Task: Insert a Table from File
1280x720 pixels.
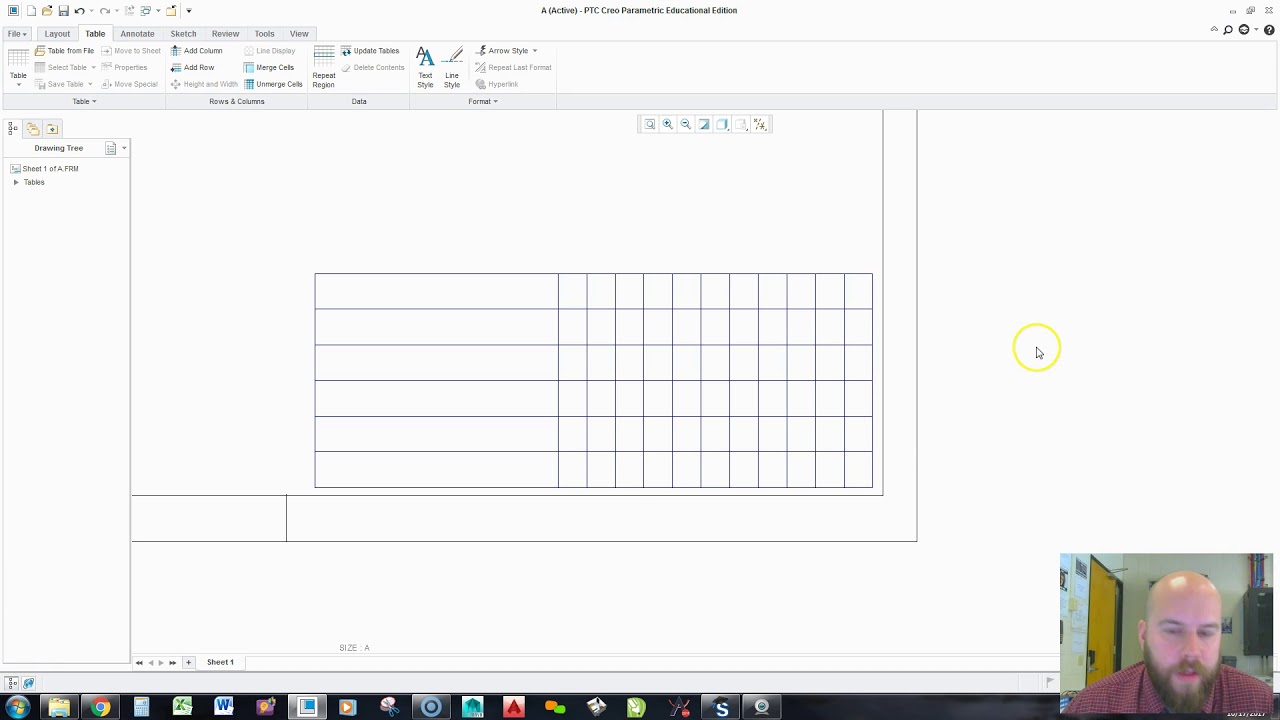Action: pos(64,50)
